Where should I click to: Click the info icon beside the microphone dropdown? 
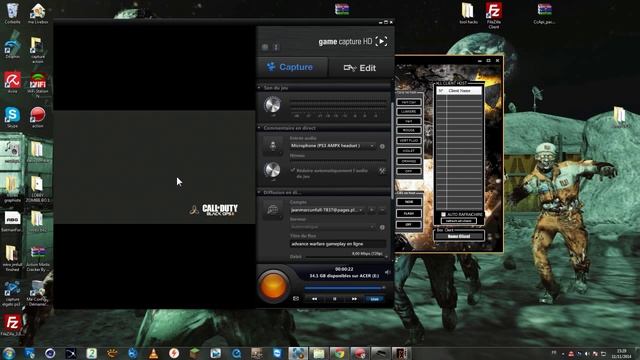(382, 146)
